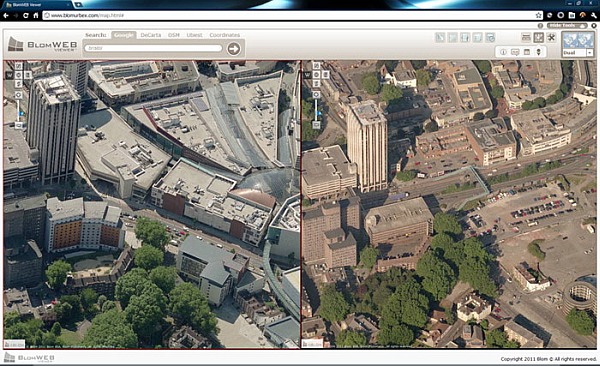Click the info circle icon in sub-toolbar
This screenshot has width=600, height=366.
click(x=504, y=52)
